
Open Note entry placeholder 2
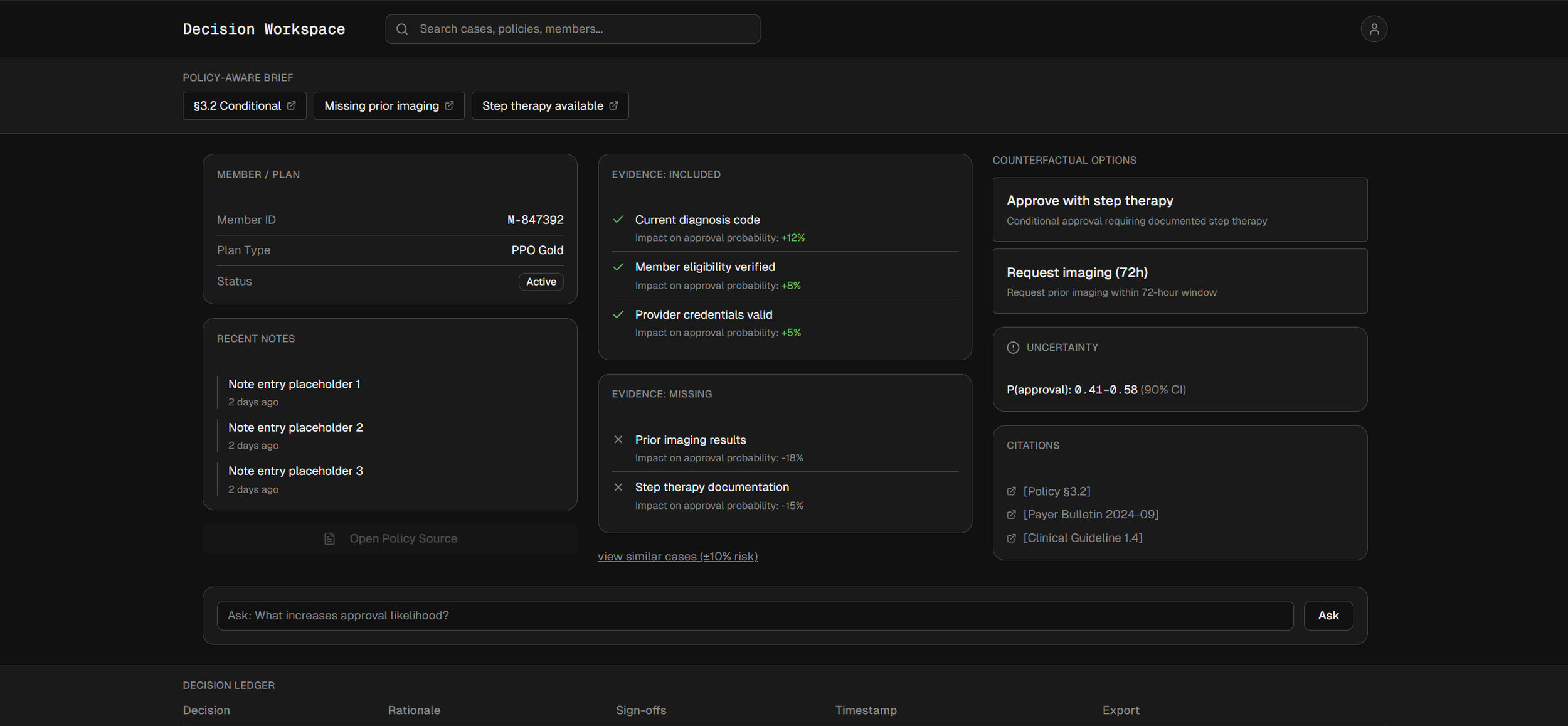click(295, 428)
